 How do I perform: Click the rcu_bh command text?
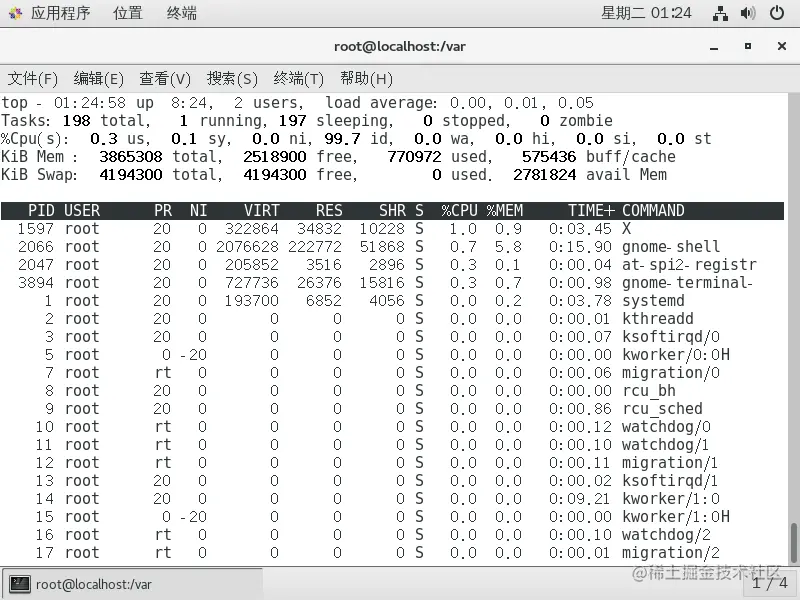pos(648,391)
